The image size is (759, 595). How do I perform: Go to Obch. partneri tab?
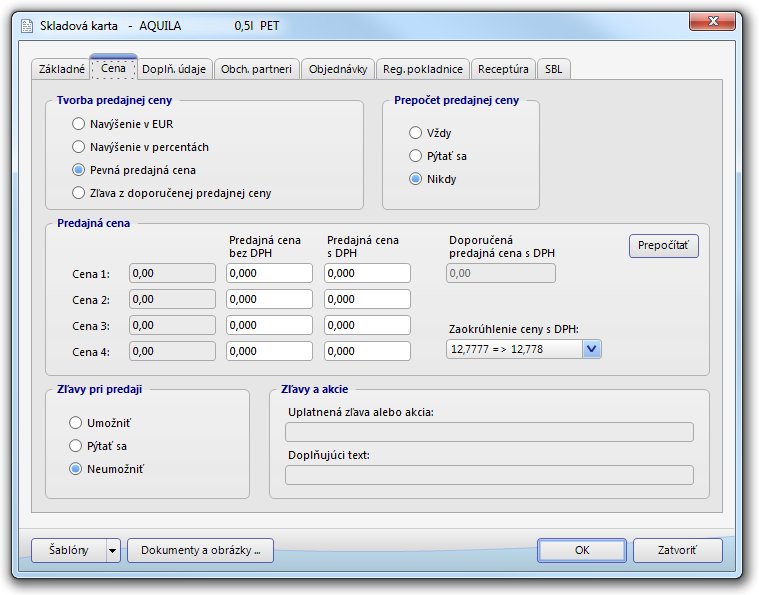[x=256, y=69]
